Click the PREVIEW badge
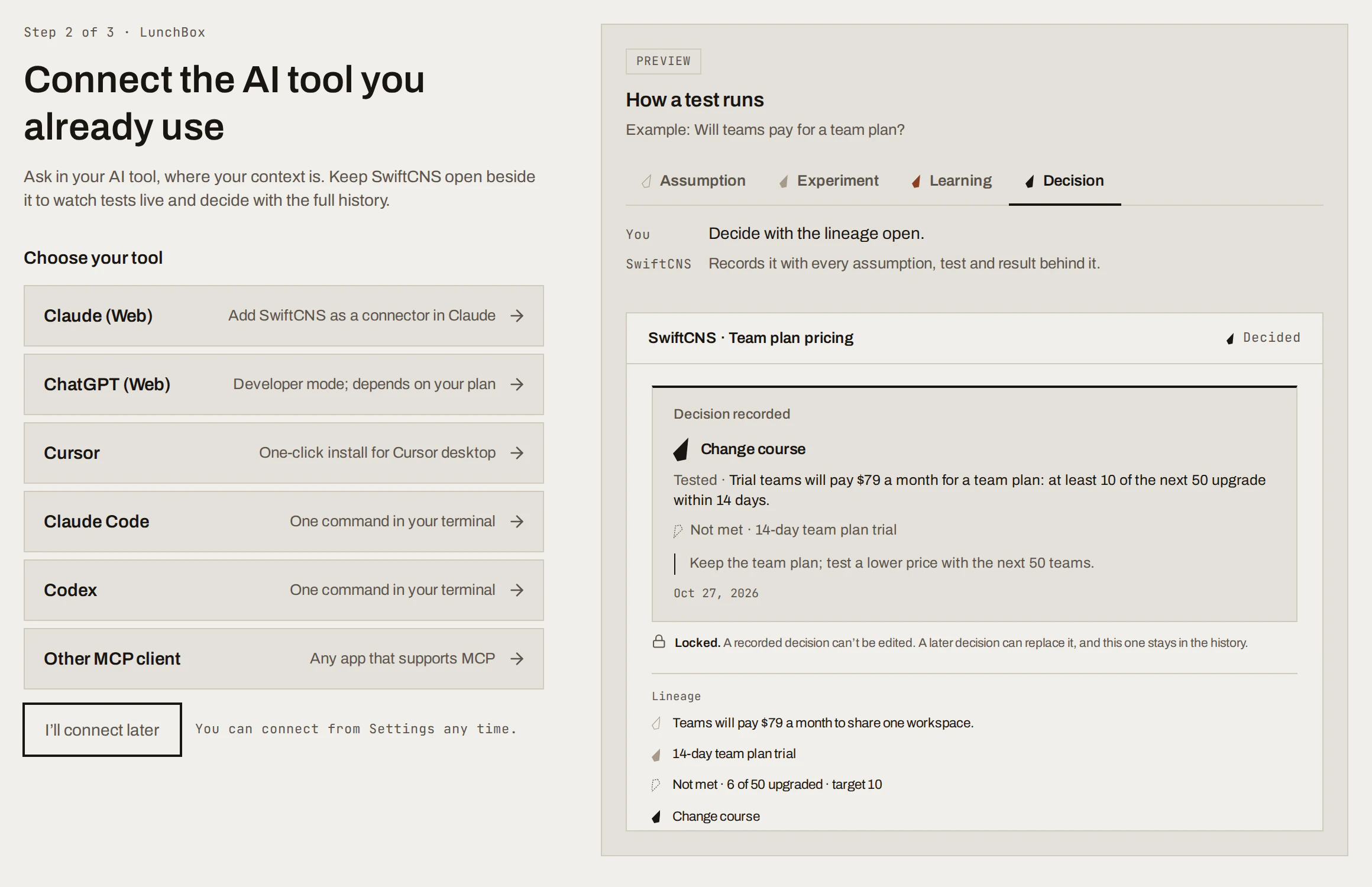 [x=664, y=61]
